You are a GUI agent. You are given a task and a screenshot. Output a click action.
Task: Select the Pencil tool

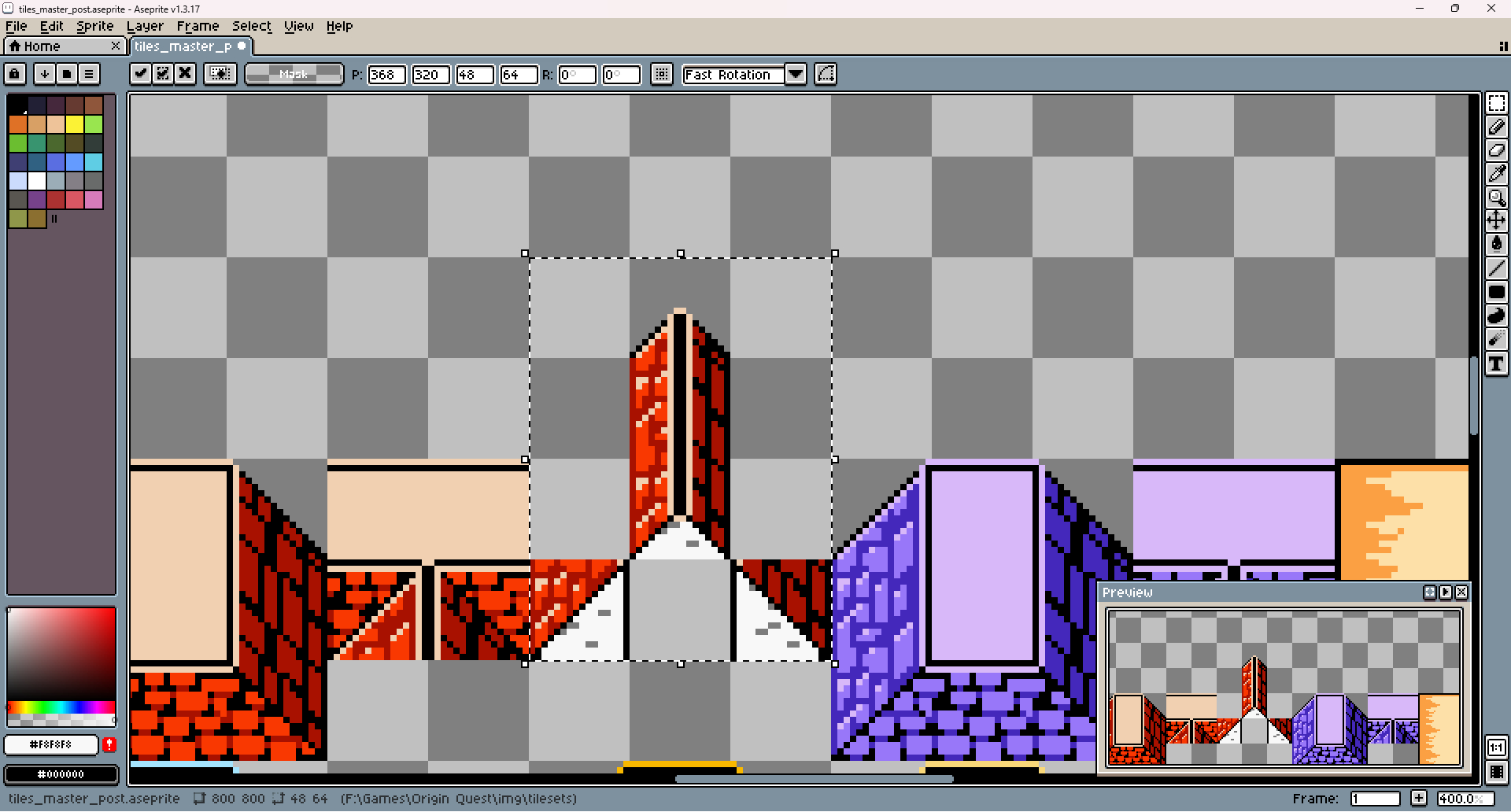point(1496,127)
